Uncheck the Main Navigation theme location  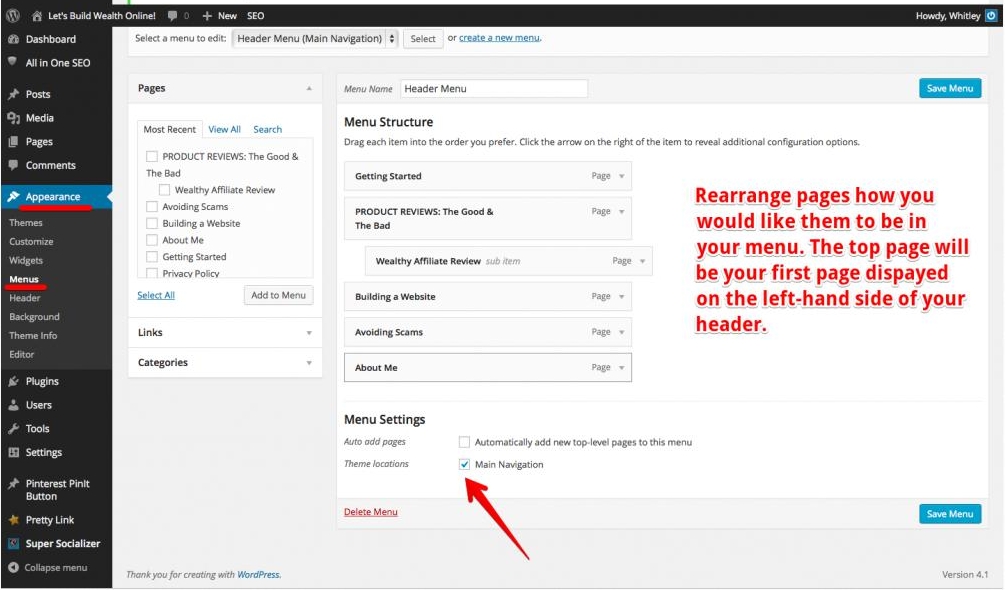(465, 464)
